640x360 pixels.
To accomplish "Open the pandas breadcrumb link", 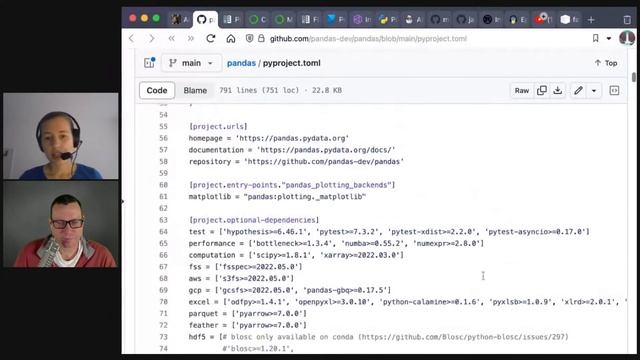I will point(241,63).
